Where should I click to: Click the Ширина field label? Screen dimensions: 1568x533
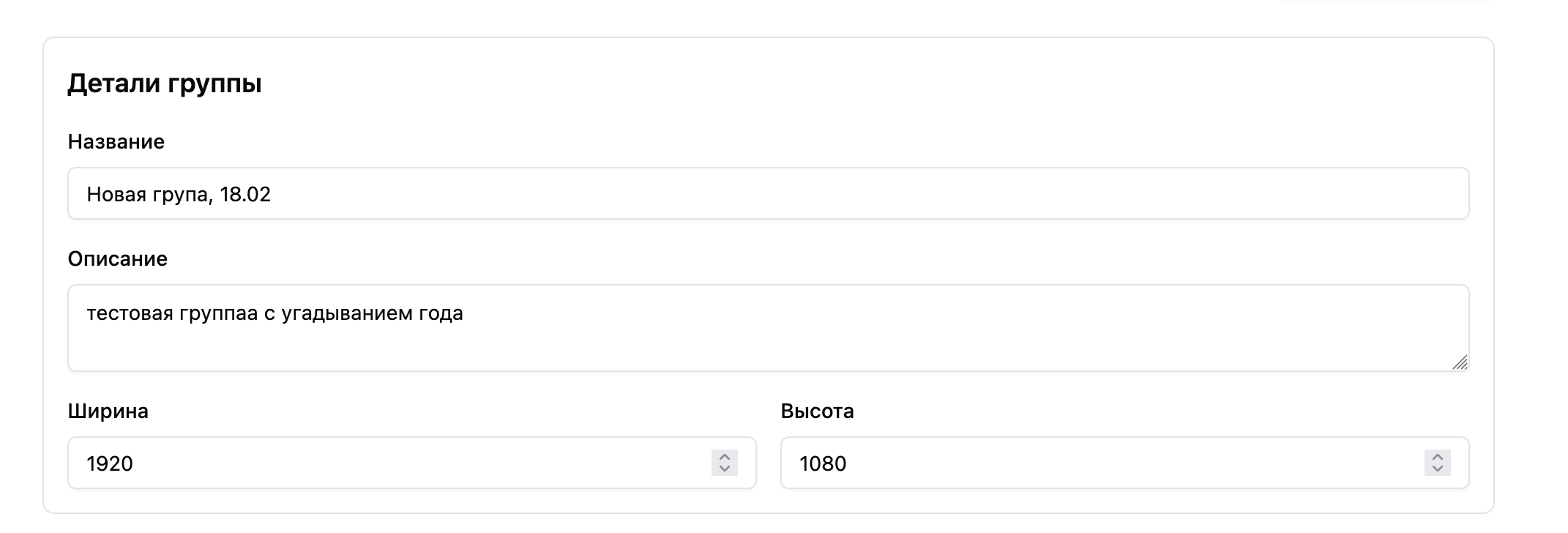[108, 411]
